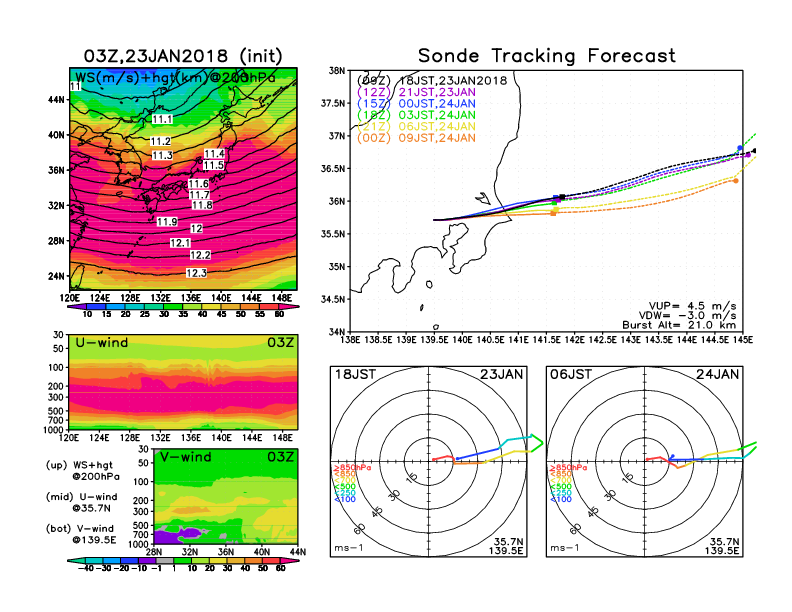This screenshot has width=792, height=612.
Task: Click the purple swatch in the bottom U/V colorbar
Action: tap(147, 561)
